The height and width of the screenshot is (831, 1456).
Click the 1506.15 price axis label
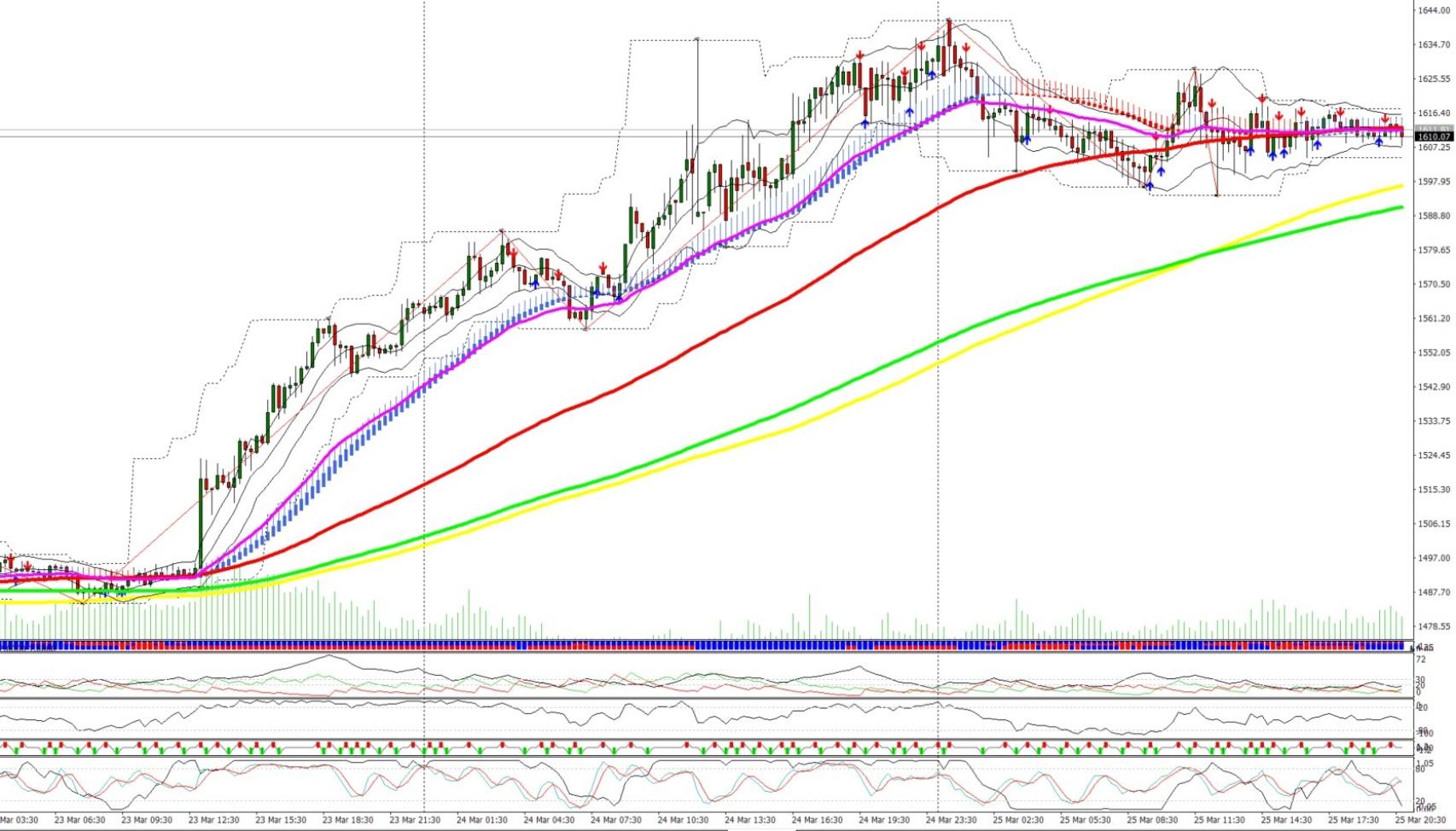[x=1434, y=524]
